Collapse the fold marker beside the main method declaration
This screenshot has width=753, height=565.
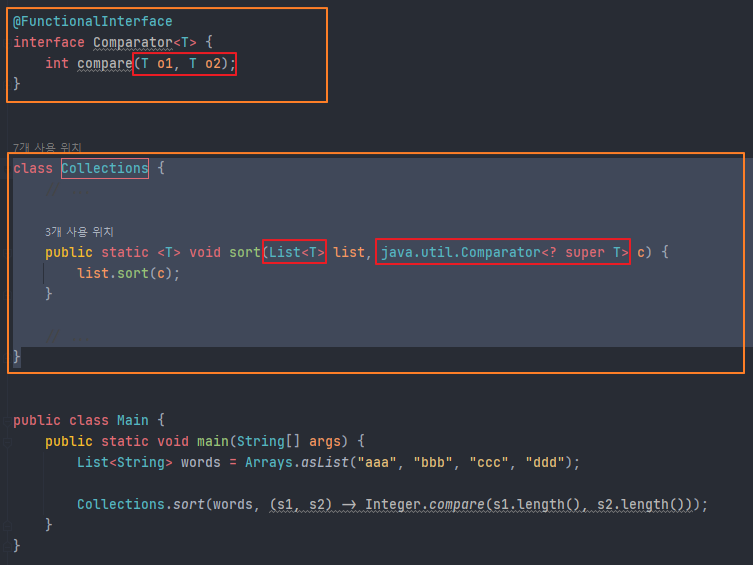[x=7, y=442]
